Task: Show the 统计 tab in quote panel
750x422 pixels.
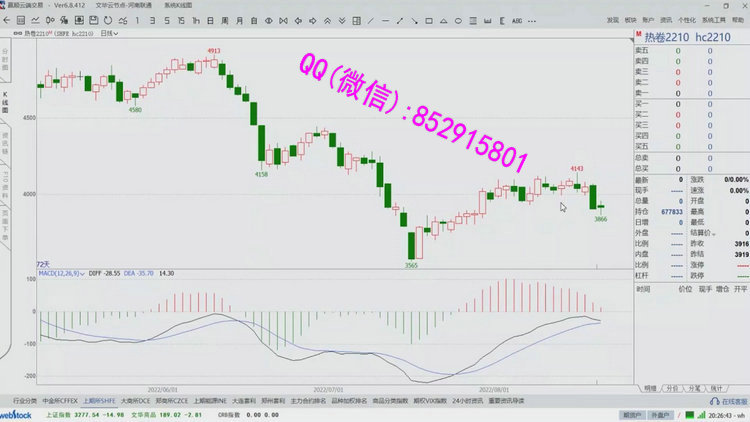Action: coord(716,387)
